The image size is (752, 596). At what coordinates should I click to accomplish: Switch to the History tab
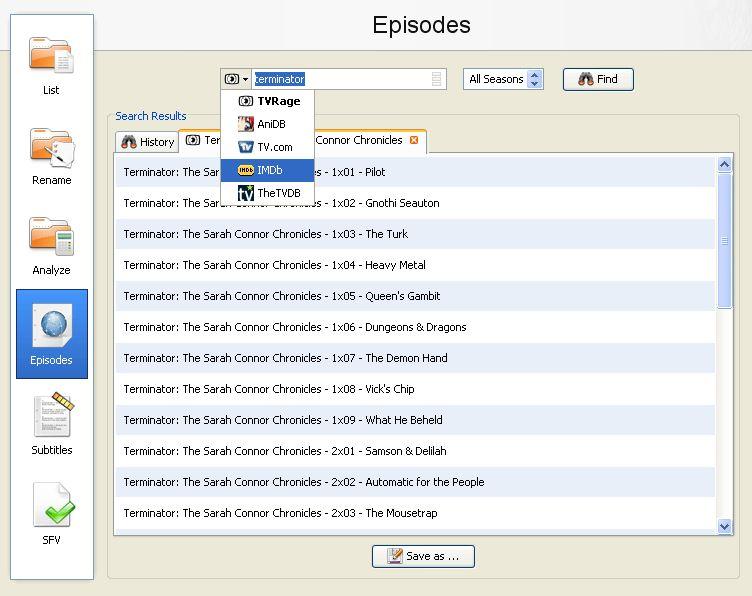147,142
